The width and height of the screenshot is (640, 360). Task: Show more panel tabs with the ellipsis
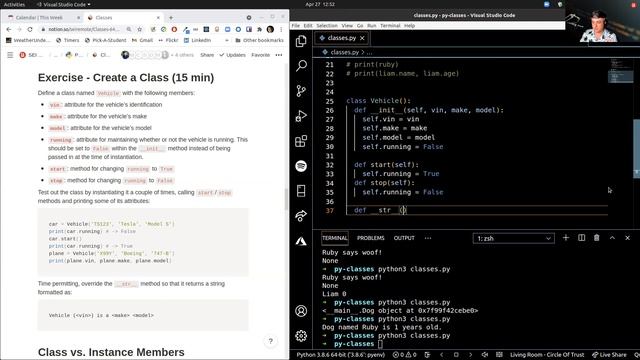(428, 238)
